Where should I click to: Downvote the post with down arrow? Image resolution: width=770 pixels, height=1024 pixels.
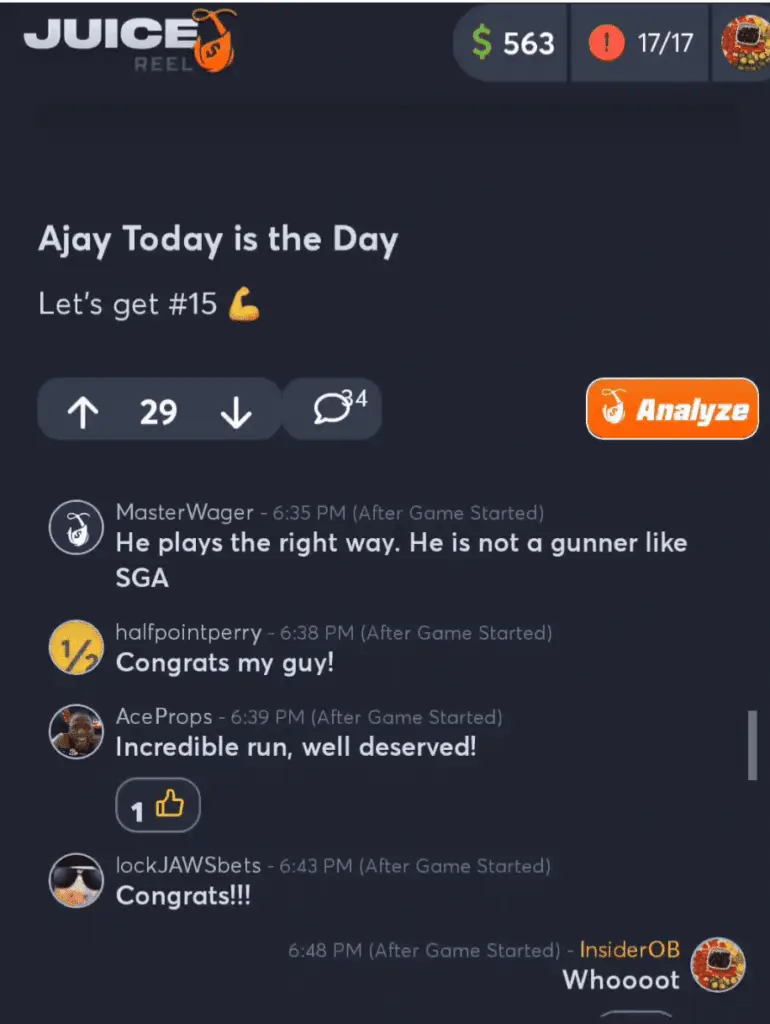coord(236,411)
